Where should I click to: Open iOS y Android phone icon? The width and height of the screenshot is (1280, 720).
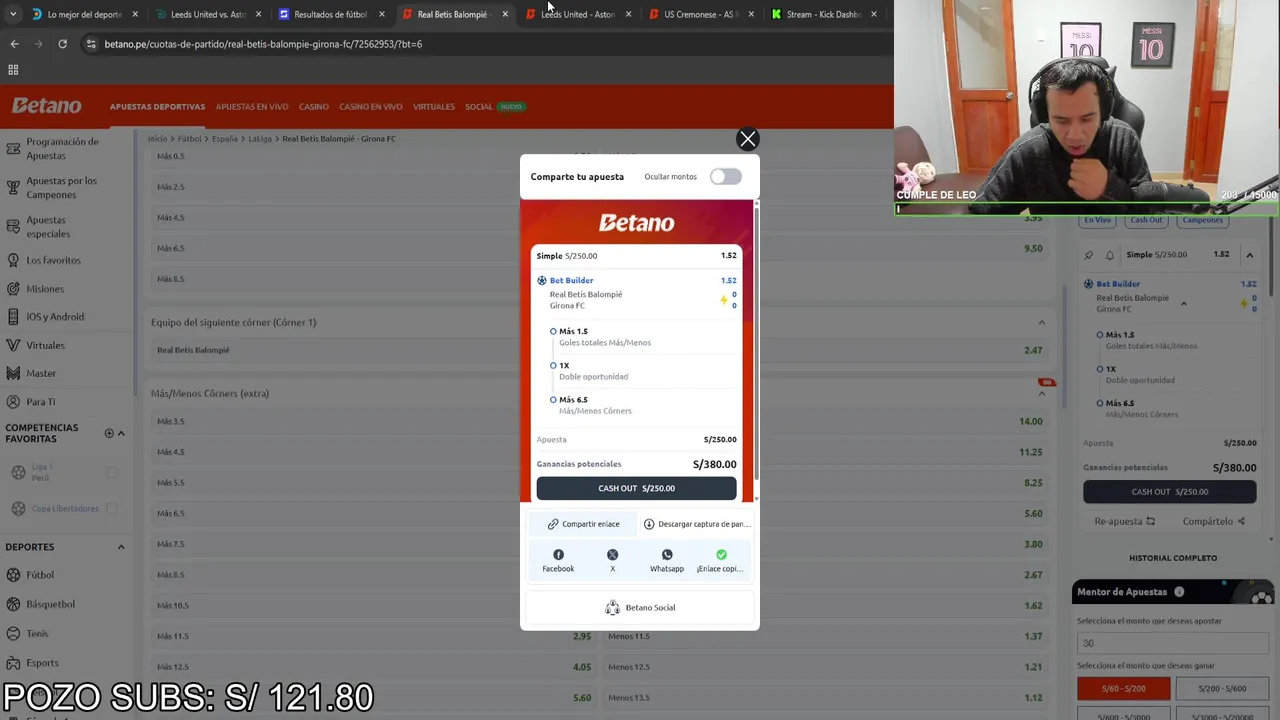pyautogui.click(x=13, y=317)
